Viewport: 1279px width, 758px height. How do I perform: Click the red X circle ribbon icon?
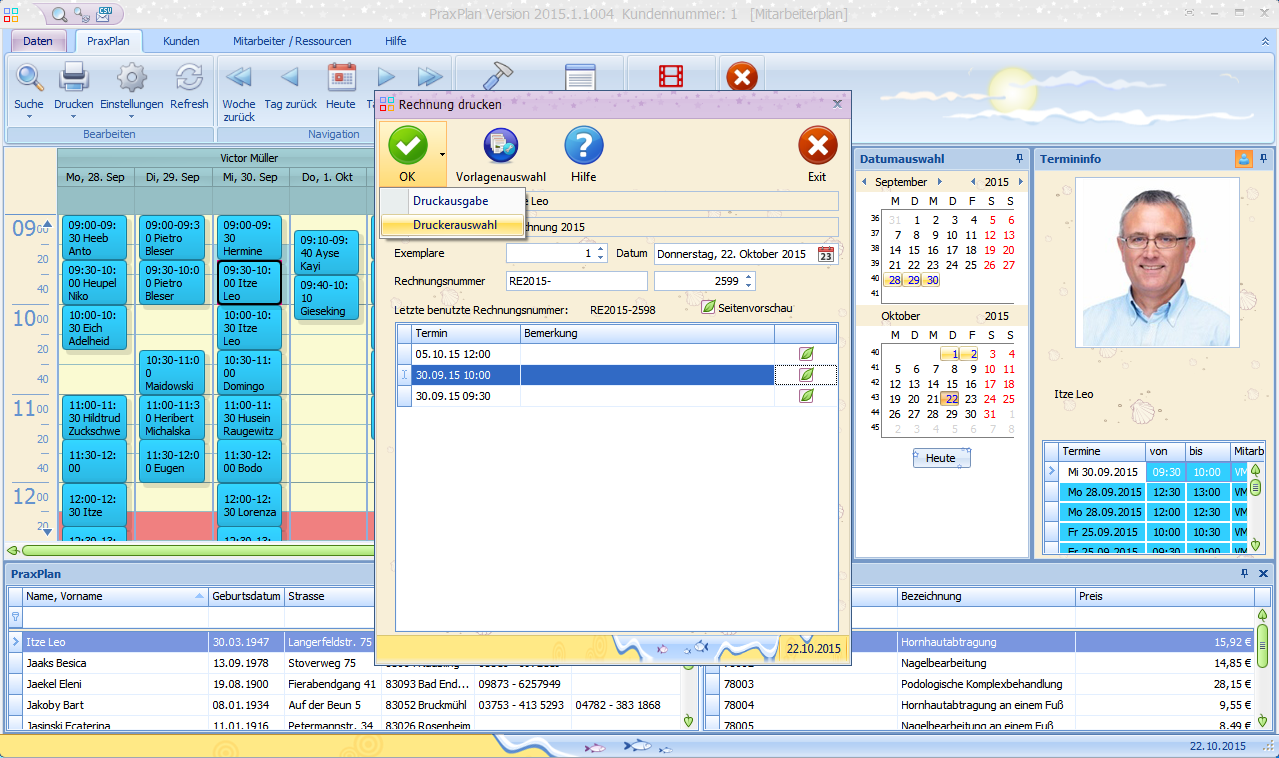pyautogui.click(x=741, y=78)
